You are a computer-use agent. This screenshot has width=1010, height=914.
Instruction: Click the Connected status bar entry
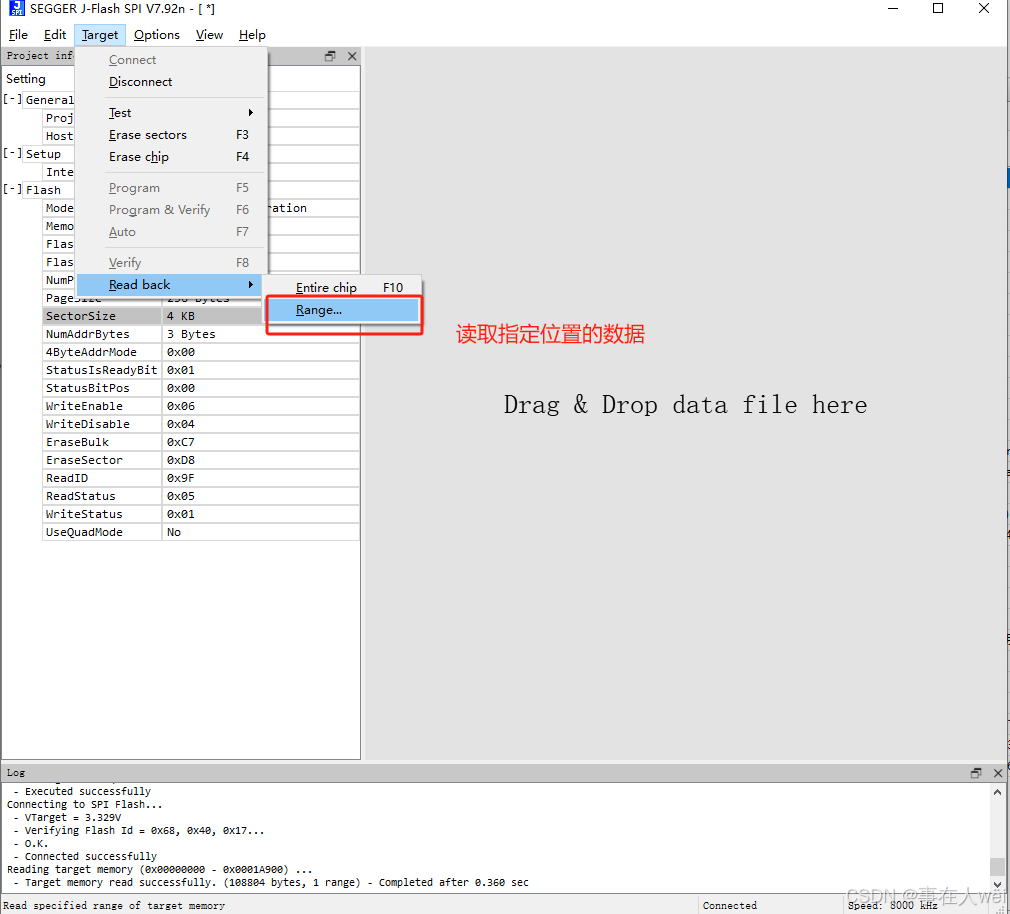(730, 906)
